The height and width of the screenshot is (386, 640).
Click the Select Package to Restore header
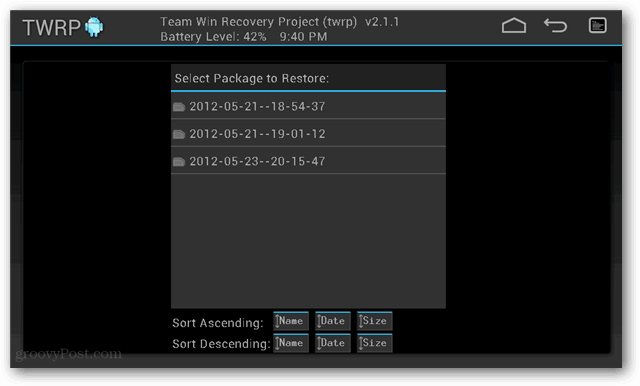tap(251, 78)
